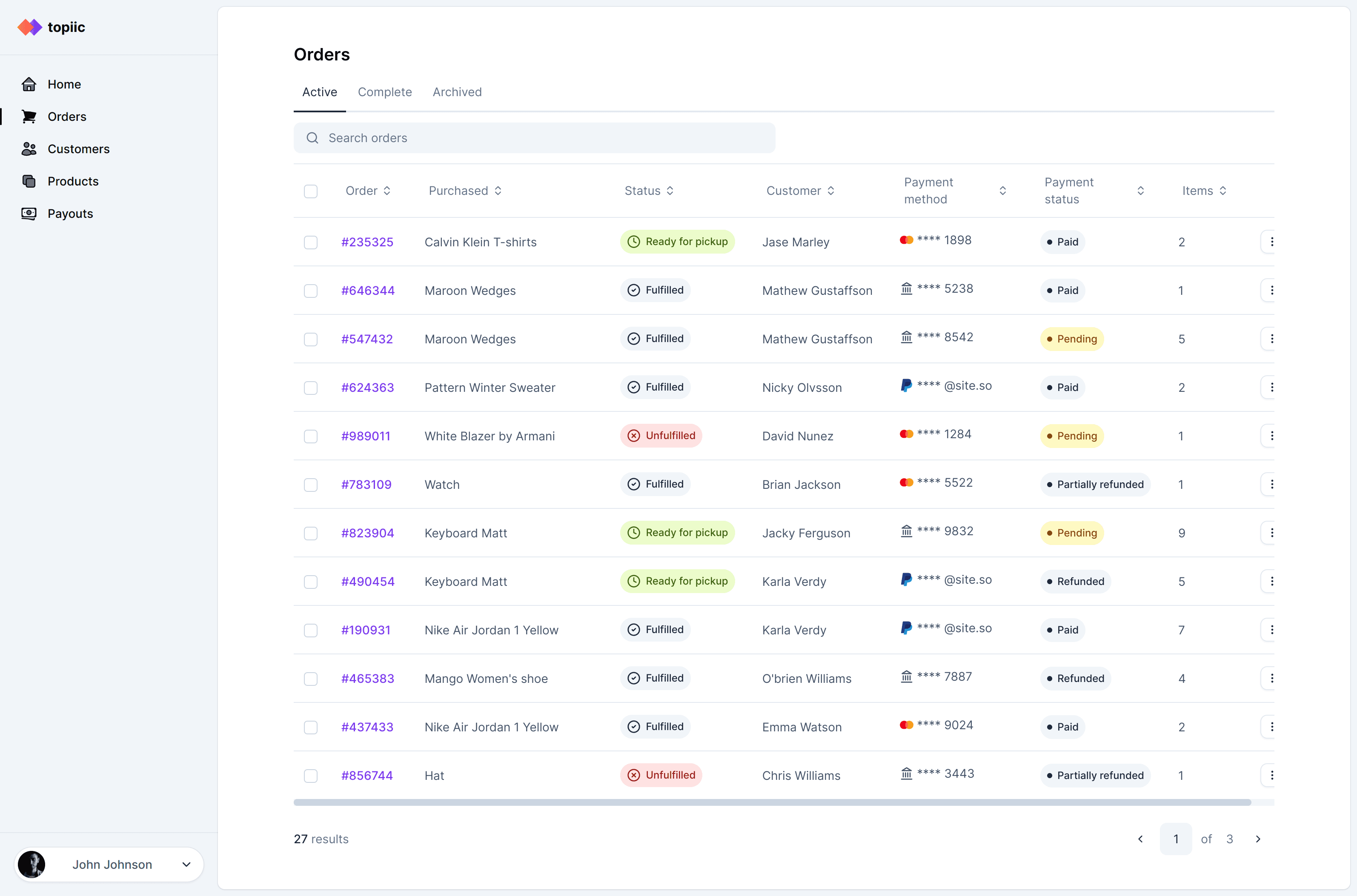The width and height of the screenshot is (1357, 896).
Task: Toggle the select-all orders checkbox
Action: coord(310,191)
